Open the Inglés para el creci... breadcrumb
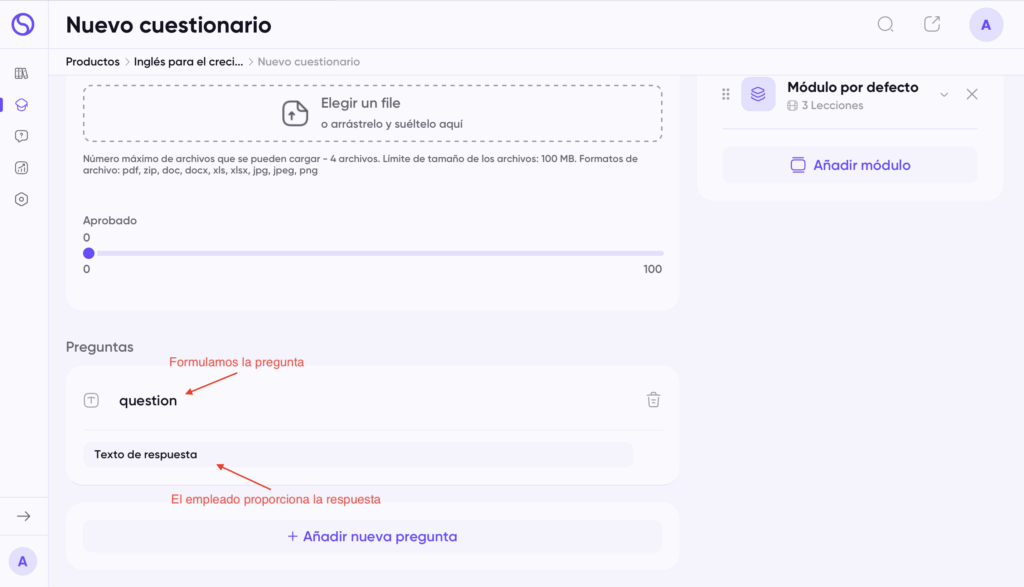The width and height of the screenshot is (1024, 587). point(189,62)
